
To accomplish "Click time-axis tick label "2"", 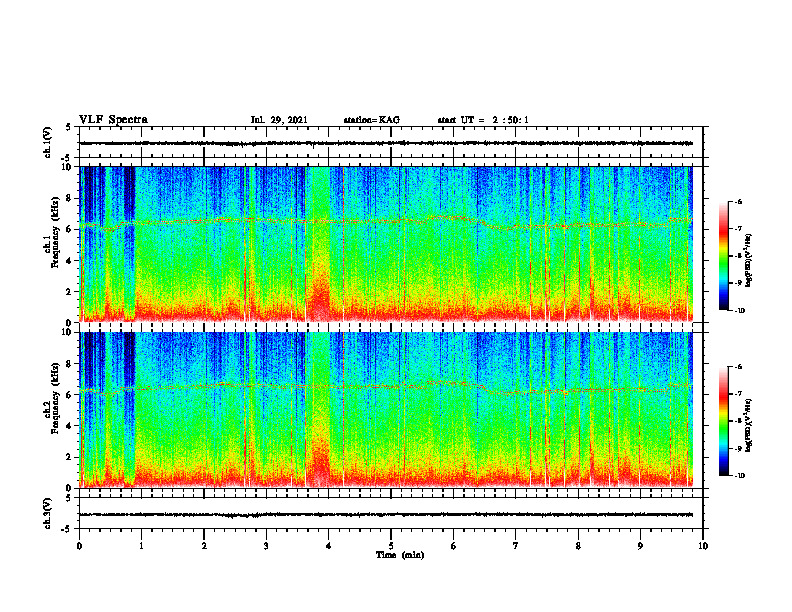I will coord(204,546).
